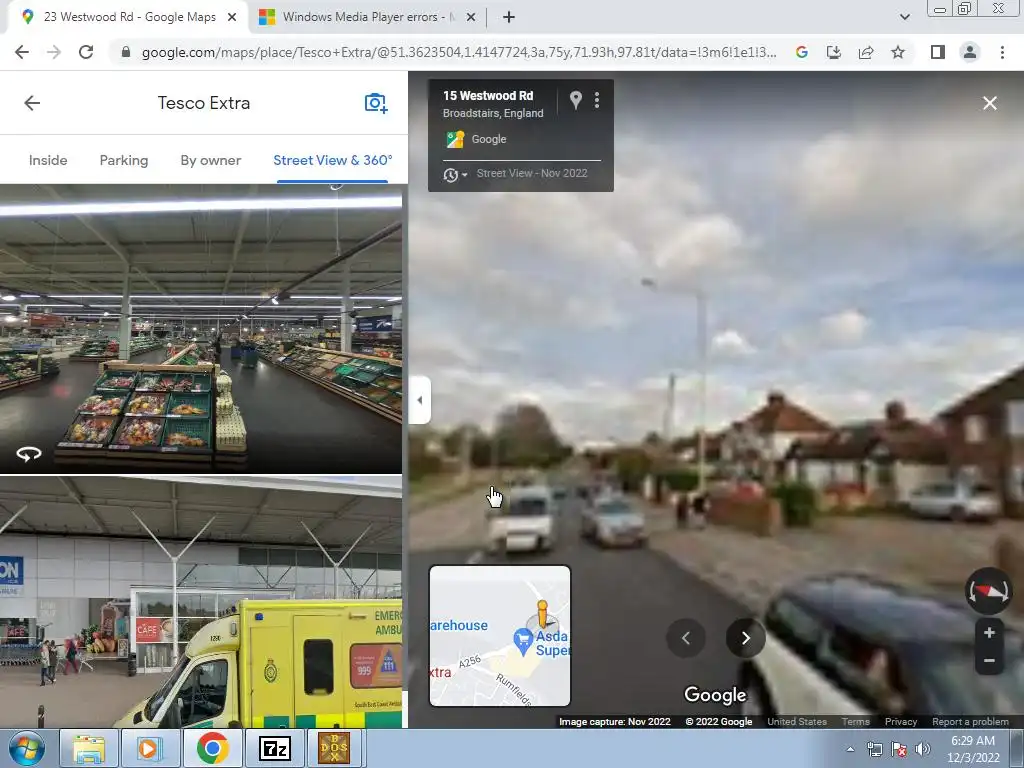Open the Parking photos tab
The image size is (1024, 768).
click(123, 160)
